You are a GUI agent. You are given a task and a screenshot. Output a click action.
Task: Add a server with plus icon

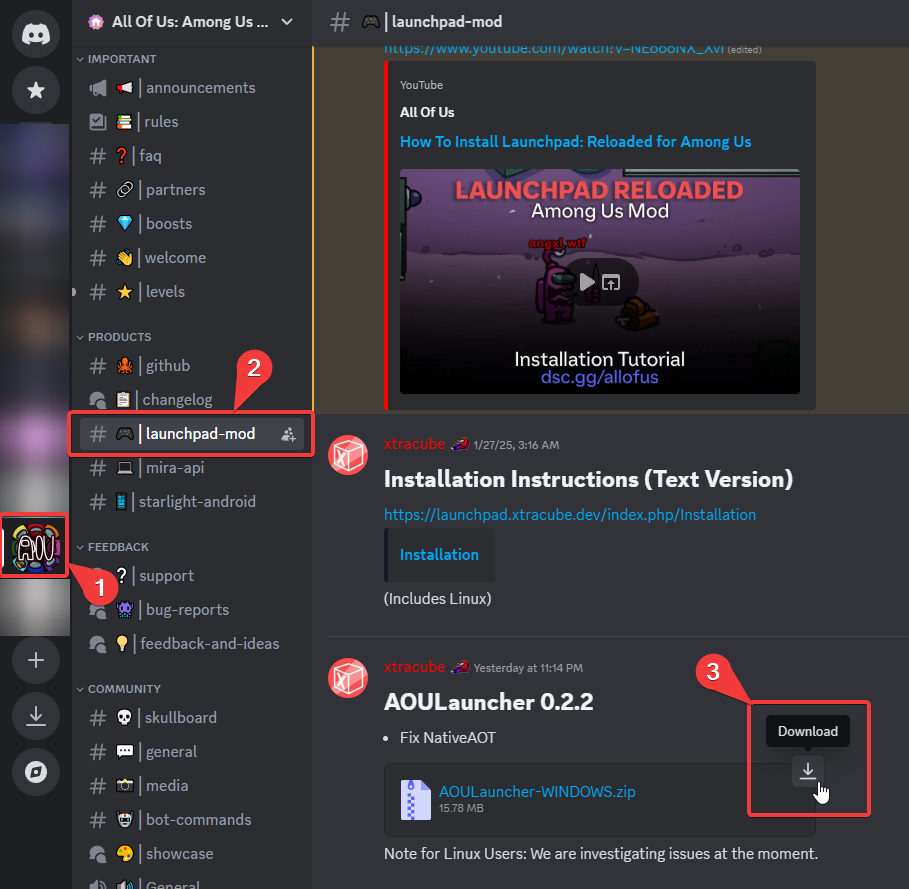pyautogui.click(x=36, y=660)
